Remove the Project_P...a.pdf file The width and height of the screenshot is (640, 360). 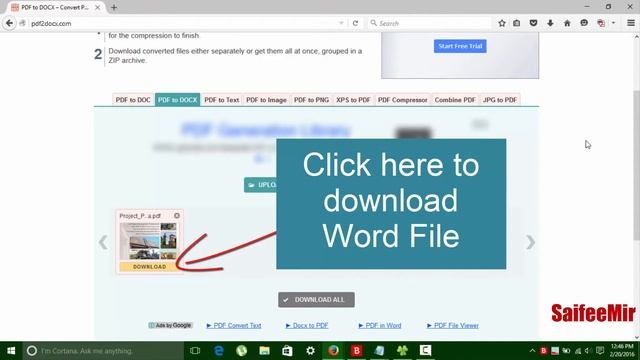tap(177, 216)
